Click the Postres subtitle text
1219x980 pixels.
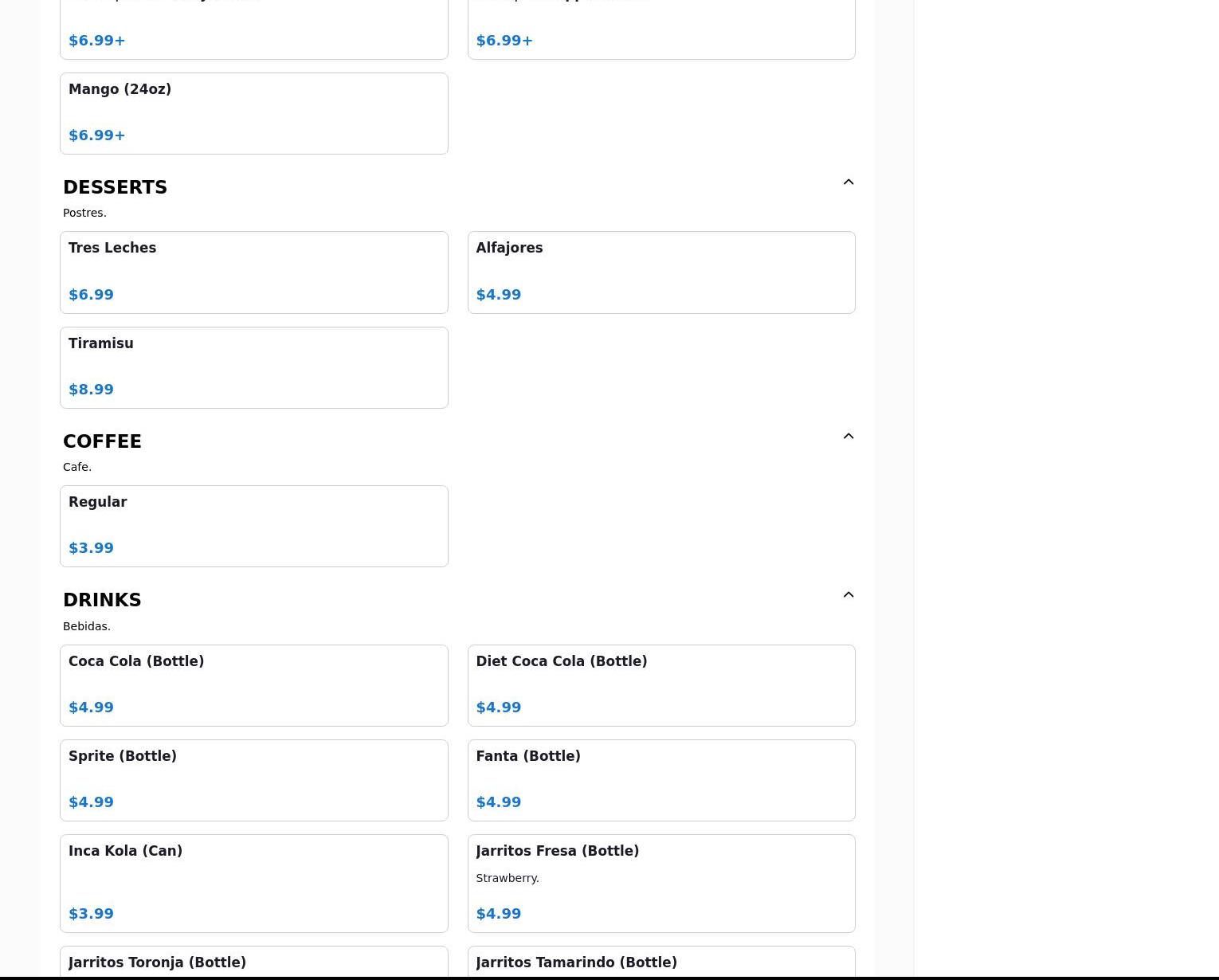84,213
